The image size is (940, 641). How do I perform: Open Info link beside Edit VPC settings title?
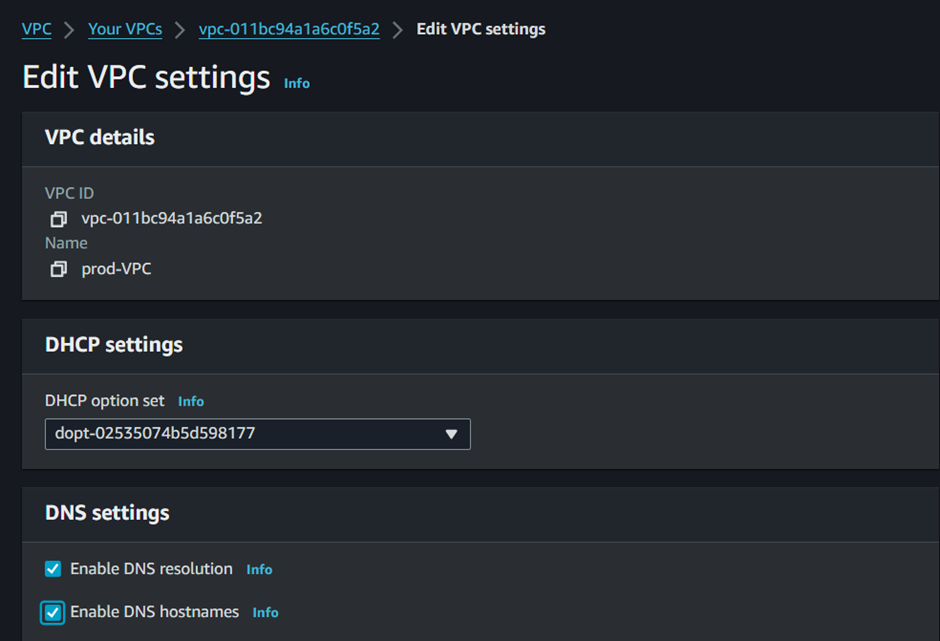[297, 83]
